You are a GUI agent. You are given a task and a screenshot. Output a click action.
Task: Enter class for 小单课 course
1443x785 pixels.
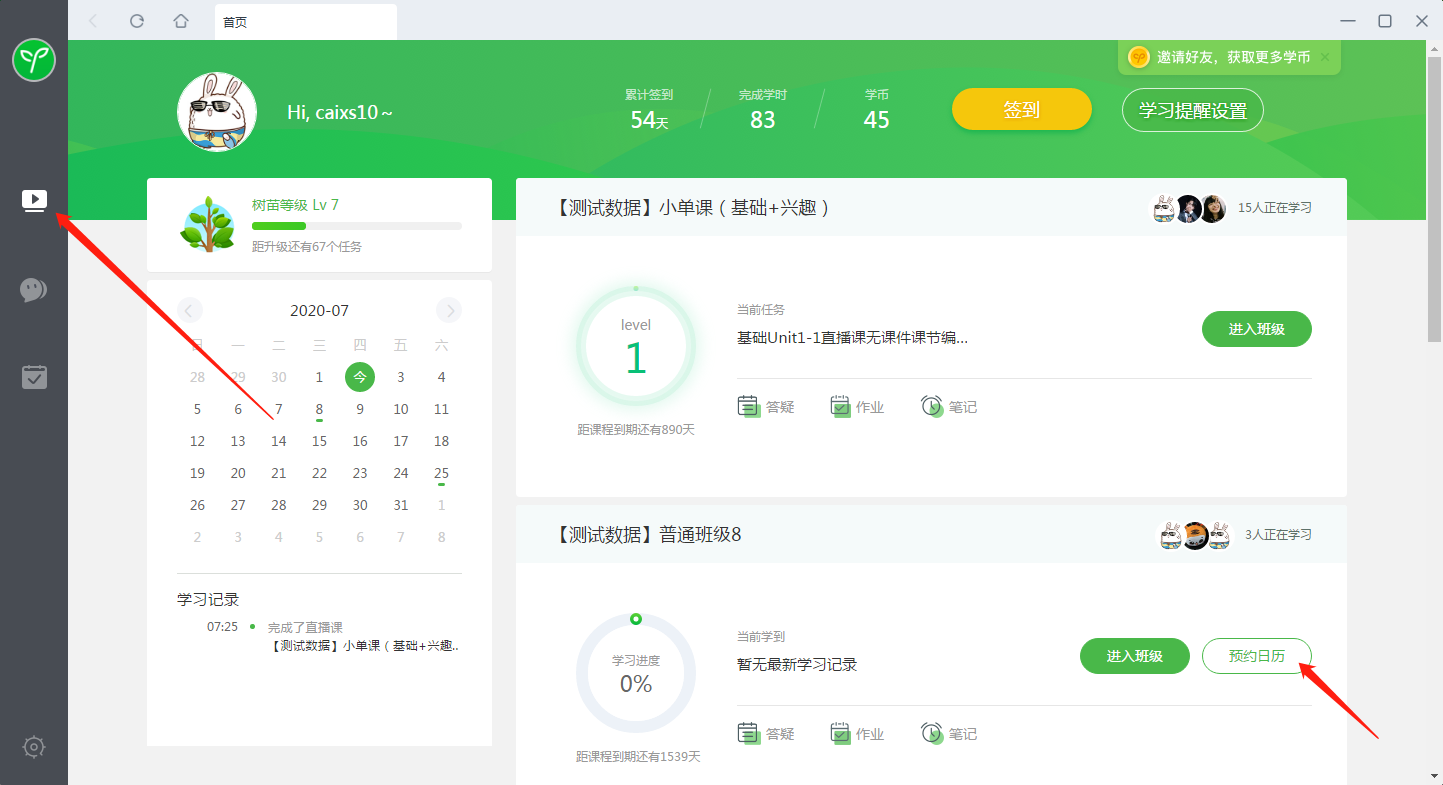click(x=1256, y=329)
